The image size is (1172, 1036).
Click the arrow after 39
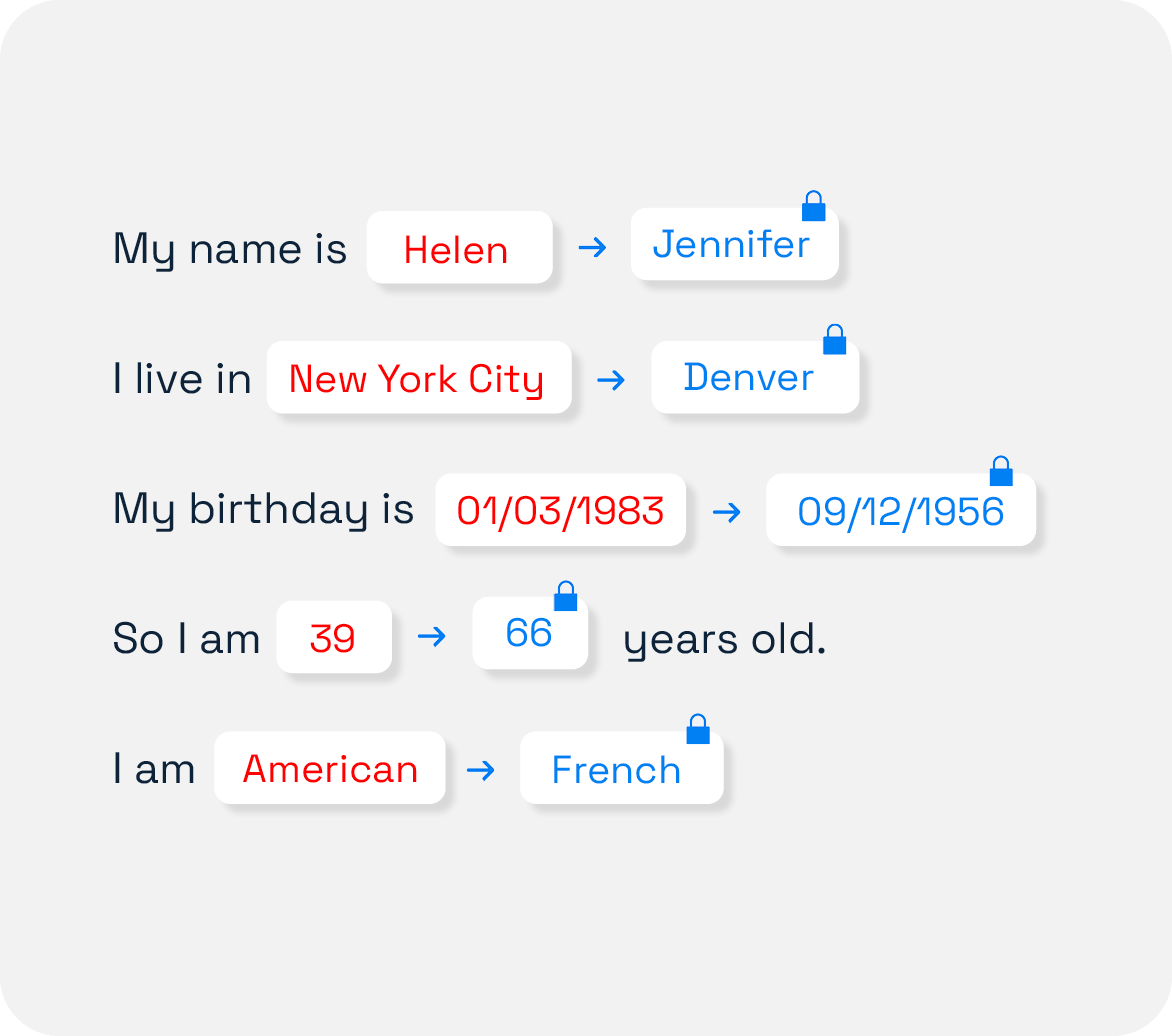pyautogui.click(x=431, y=637)
